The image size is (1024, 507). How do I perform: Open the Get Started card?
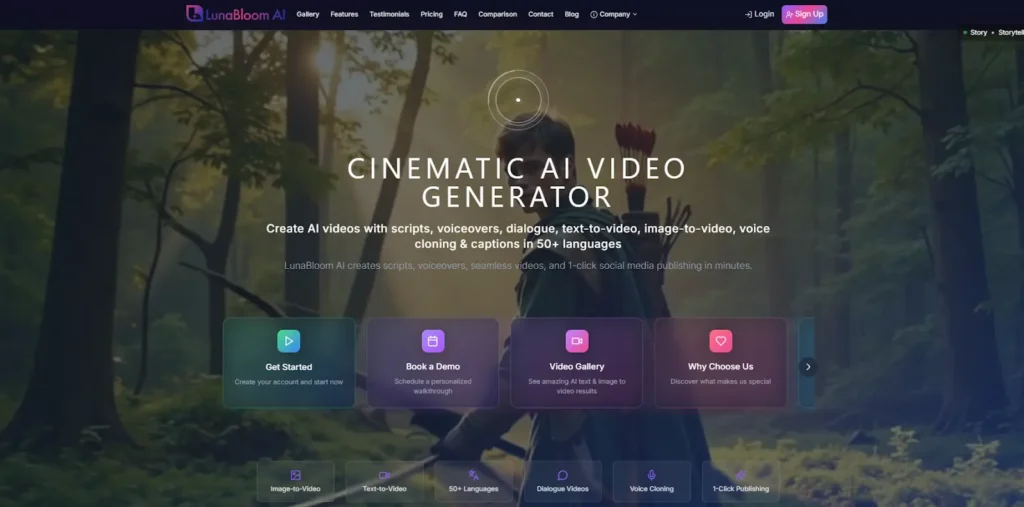coord(289,363)
